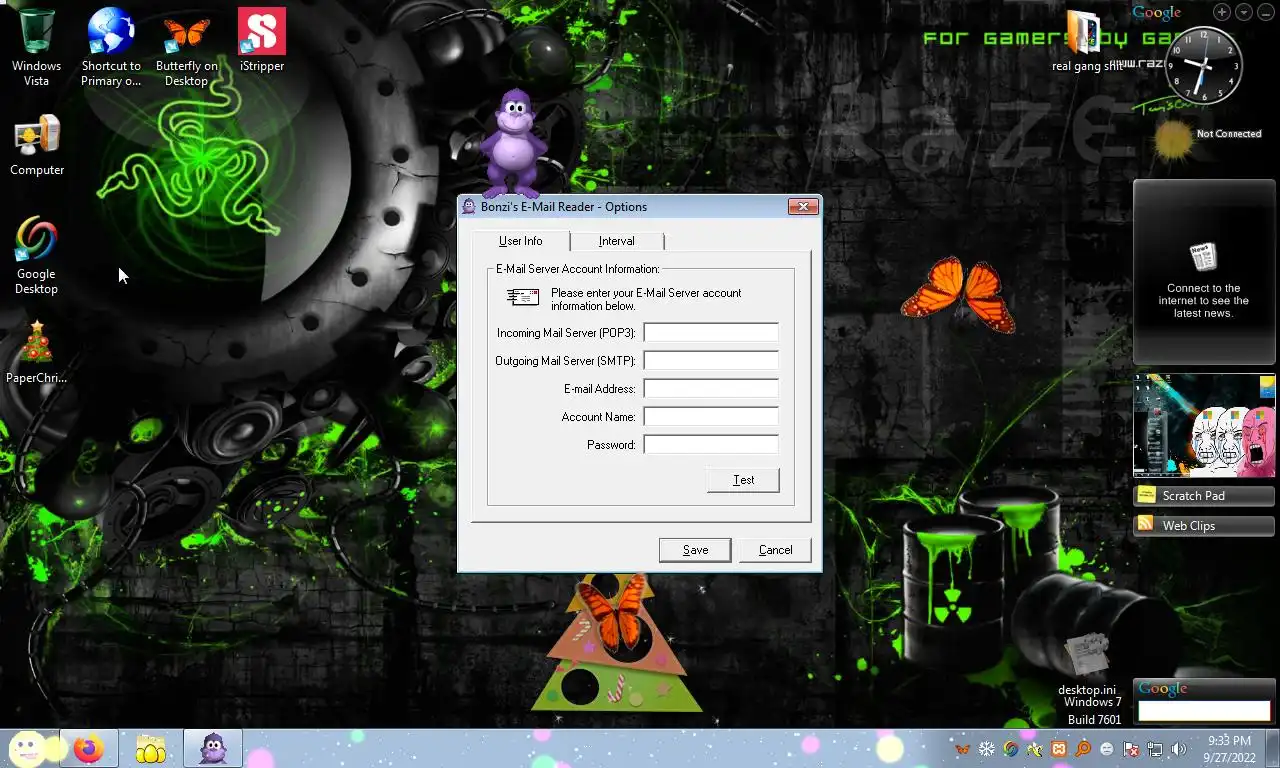This screenshot has height=768, width=1280.
Task: Click the Test button
Action: pos(743,480)
